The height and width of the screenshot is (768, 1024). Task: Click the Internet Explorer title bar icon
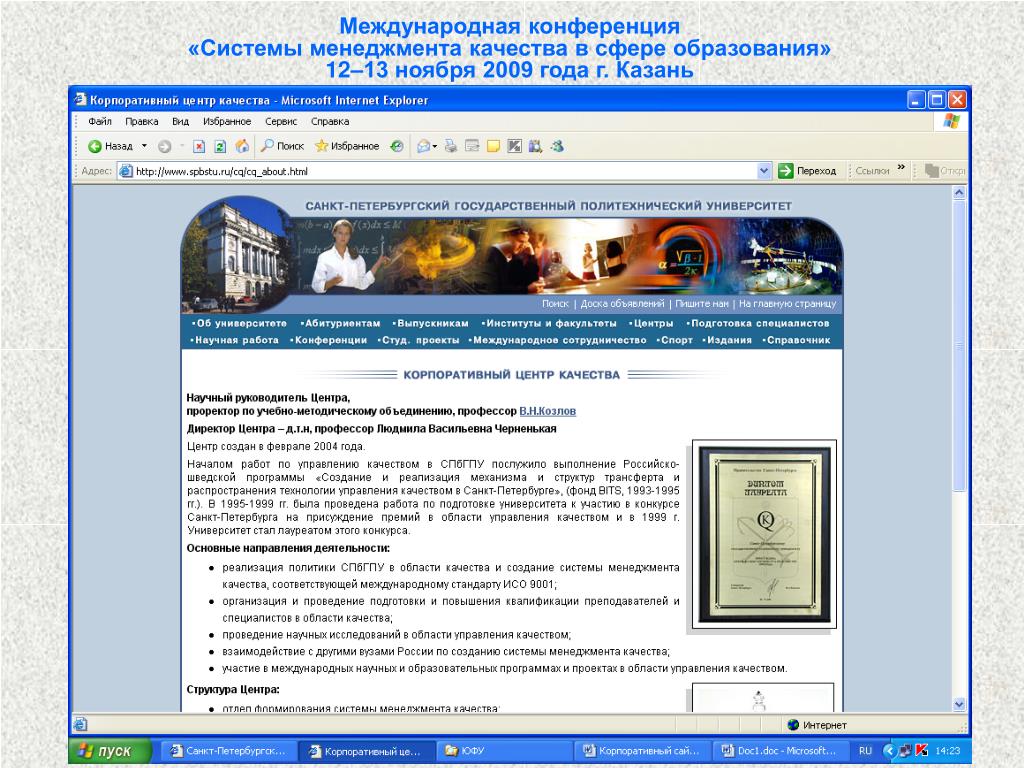[x=80, y=100]
